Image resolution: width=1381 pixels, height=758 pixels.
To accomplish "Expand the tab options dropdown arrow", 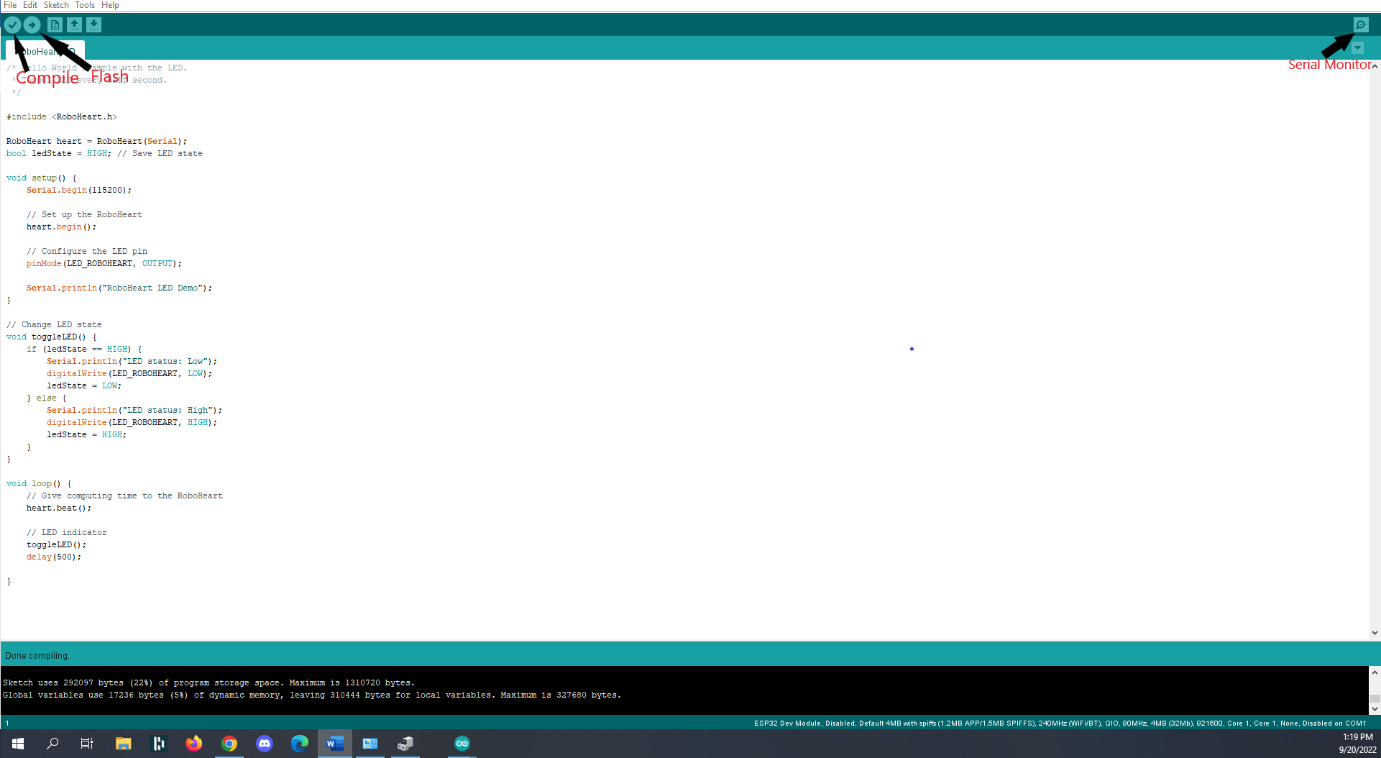I will [x=1357, y=48].
